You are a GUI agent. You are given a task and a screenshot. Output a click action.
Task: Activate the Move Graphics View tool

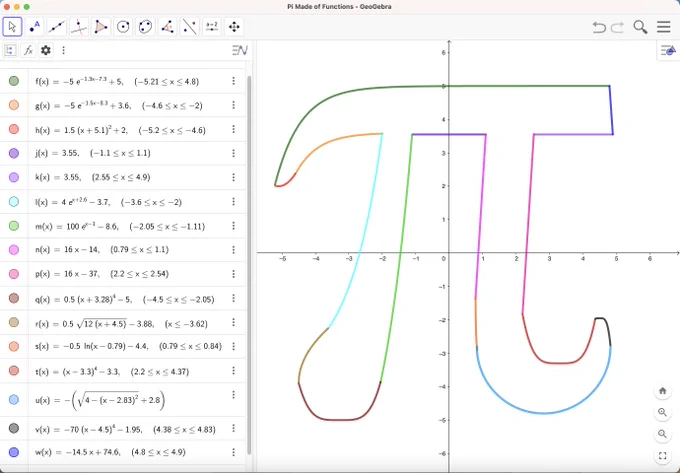[234, 27]
